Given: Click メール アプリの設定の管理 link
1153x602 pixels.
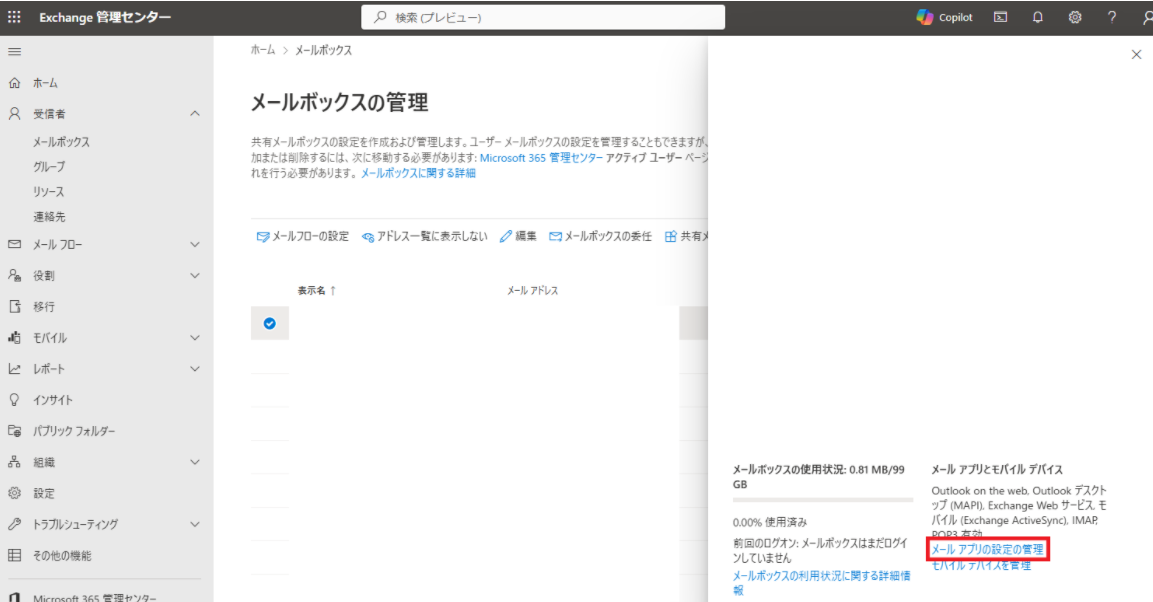Looking at the screenshot, I should [988, 549].
